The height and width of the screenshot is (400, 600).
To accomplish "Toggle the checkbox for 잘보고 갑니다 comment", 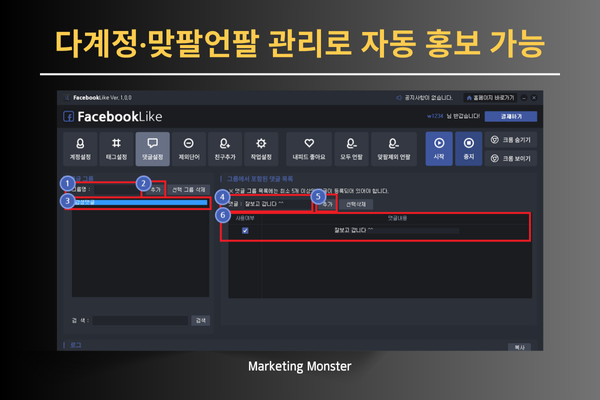I will (245, 230).
